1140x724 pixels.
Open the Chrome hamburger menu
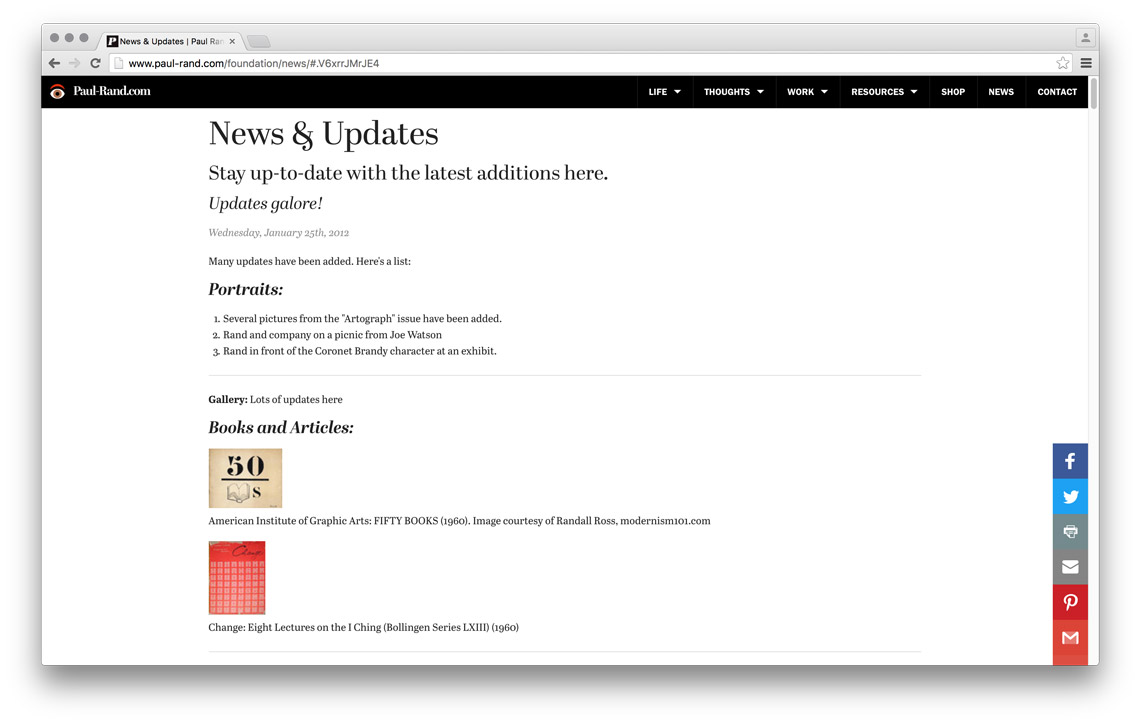(1085, 63)
